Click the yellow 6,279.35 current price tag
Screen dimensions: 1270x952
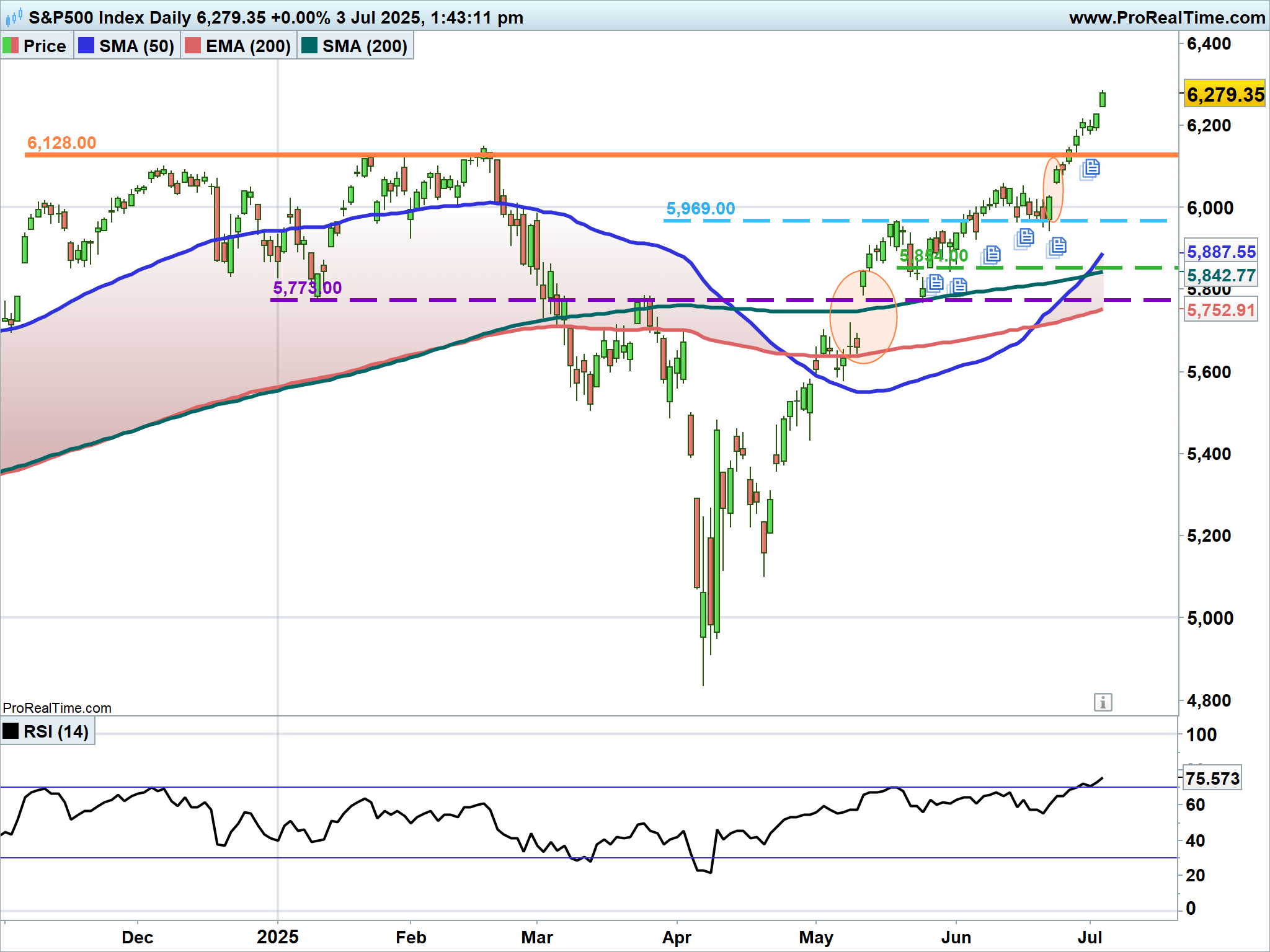[1225, 95]
